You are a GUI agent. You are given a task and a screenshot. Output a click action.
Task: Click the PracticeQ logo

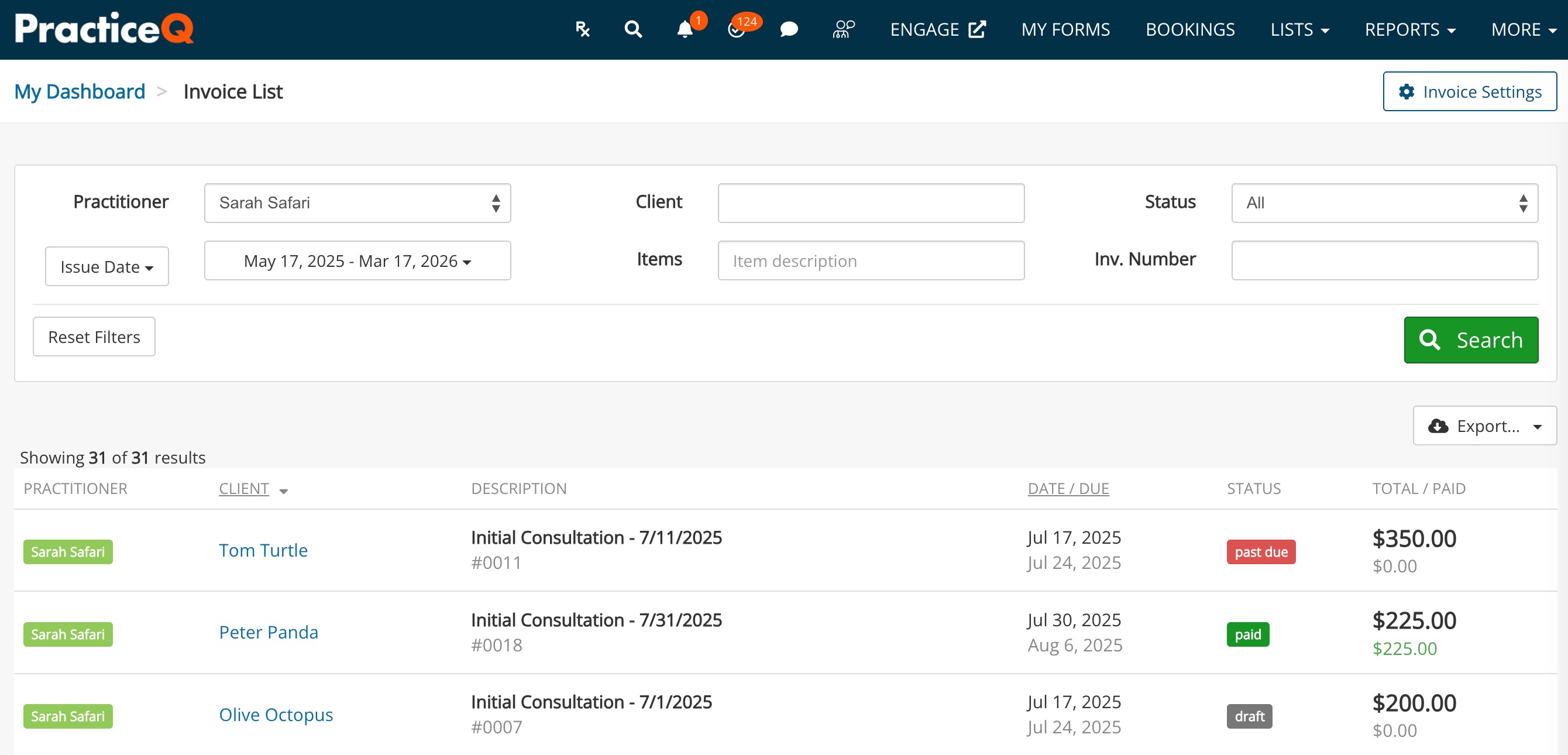point(104,28)
